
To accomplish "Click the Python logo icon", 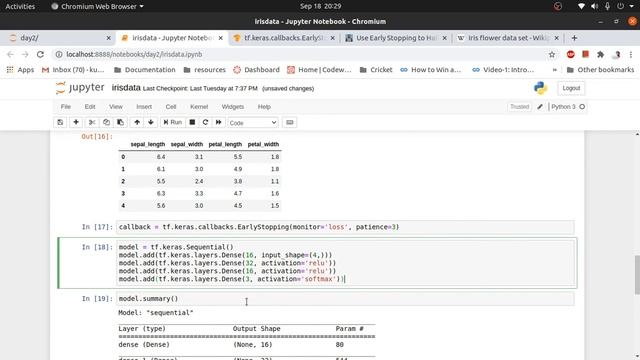I will [x=540, y=88].
